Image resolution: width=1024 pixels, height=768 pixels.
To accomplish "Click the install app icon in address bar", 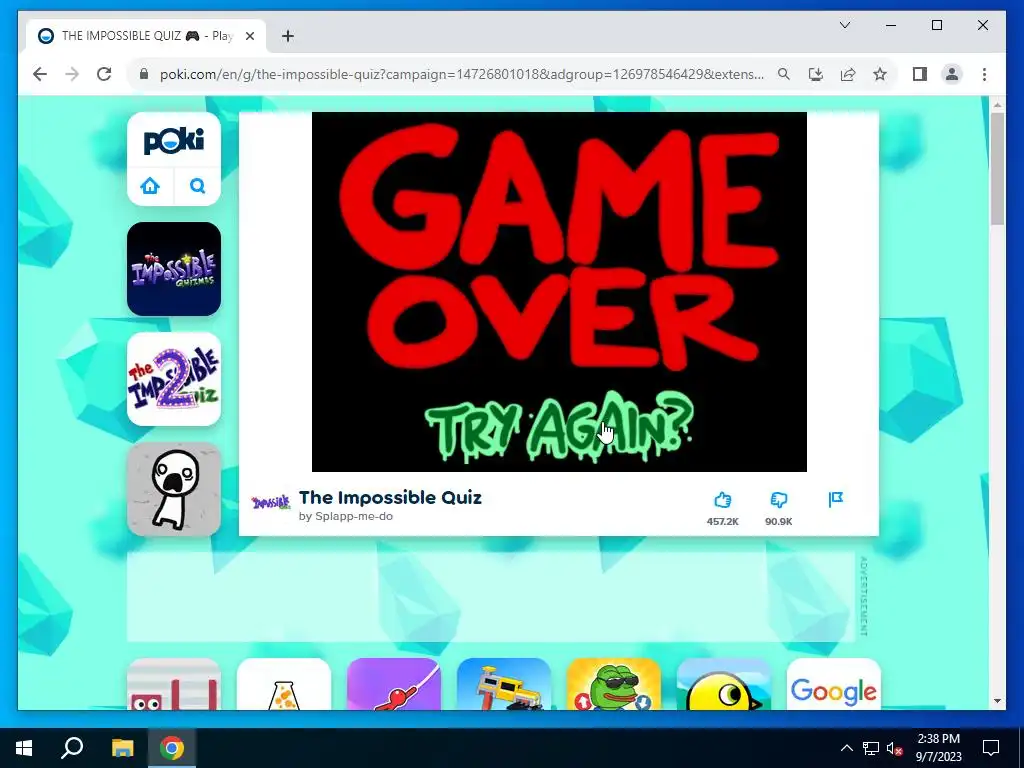I will (x=816, y=74).
